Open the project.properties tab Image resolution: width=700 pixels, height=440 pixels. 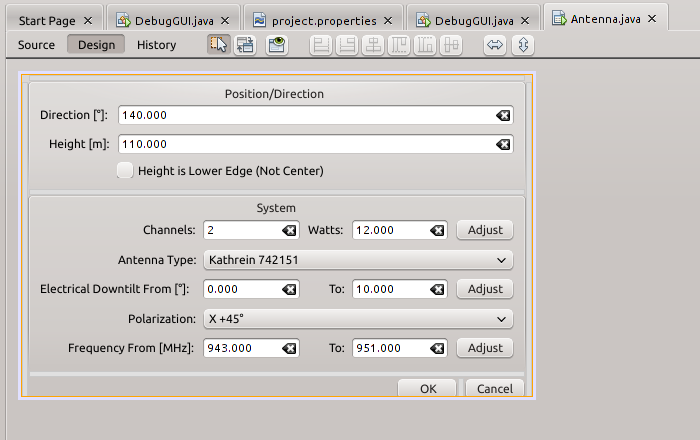[x=323, y=21]
